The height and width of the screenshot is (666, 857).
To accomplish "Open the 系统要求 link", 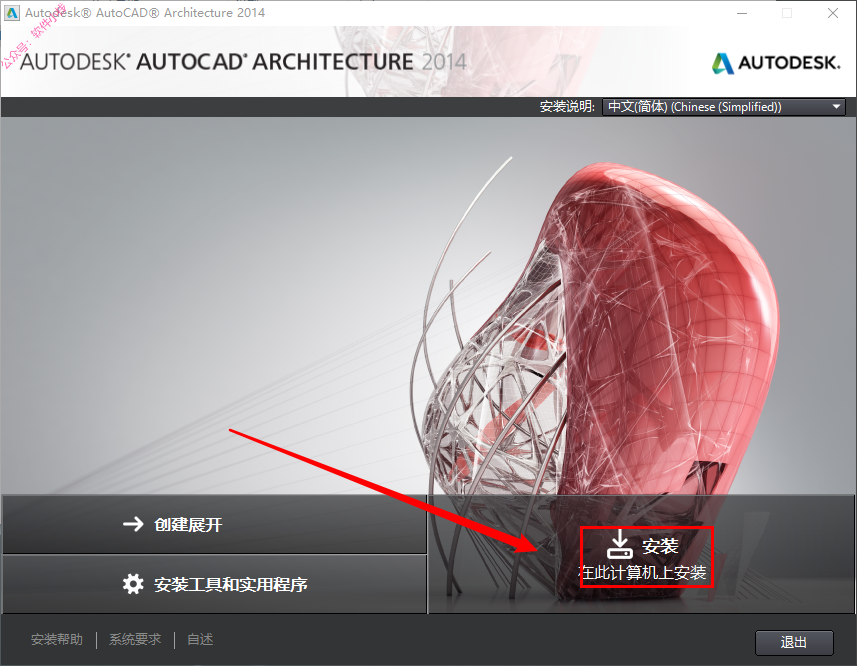I will point(135,639).
